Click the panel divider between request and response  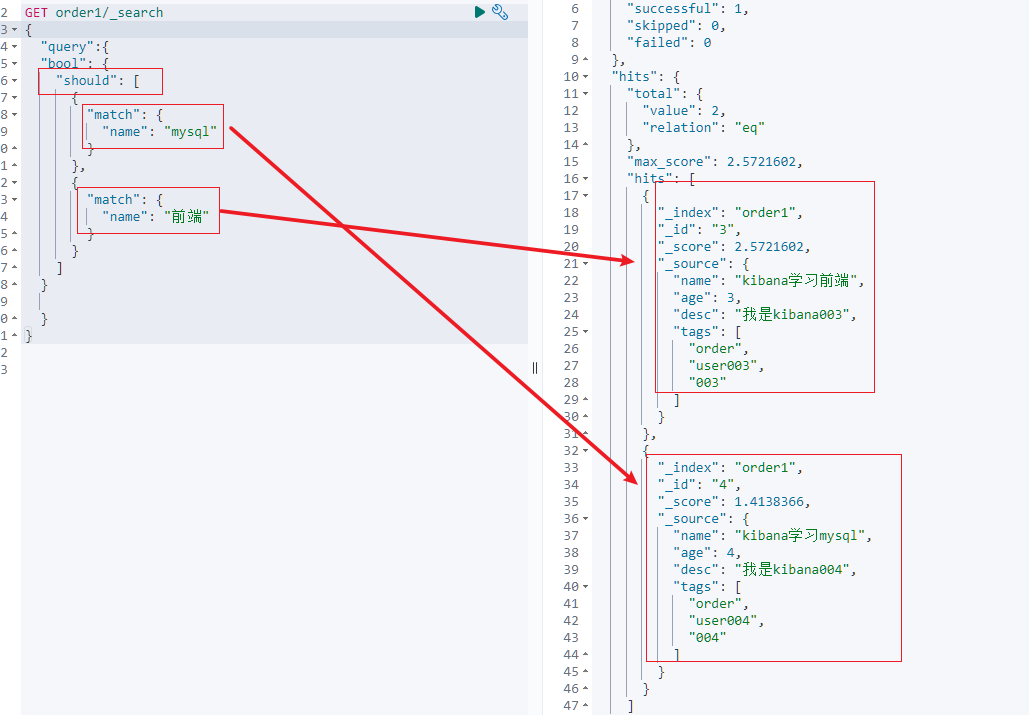(535, 367)
